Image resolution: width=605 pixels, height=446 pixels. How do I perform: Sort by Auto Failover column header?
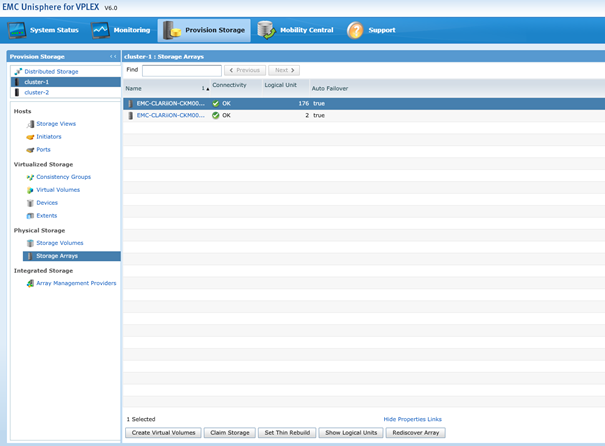coord(330,88)
